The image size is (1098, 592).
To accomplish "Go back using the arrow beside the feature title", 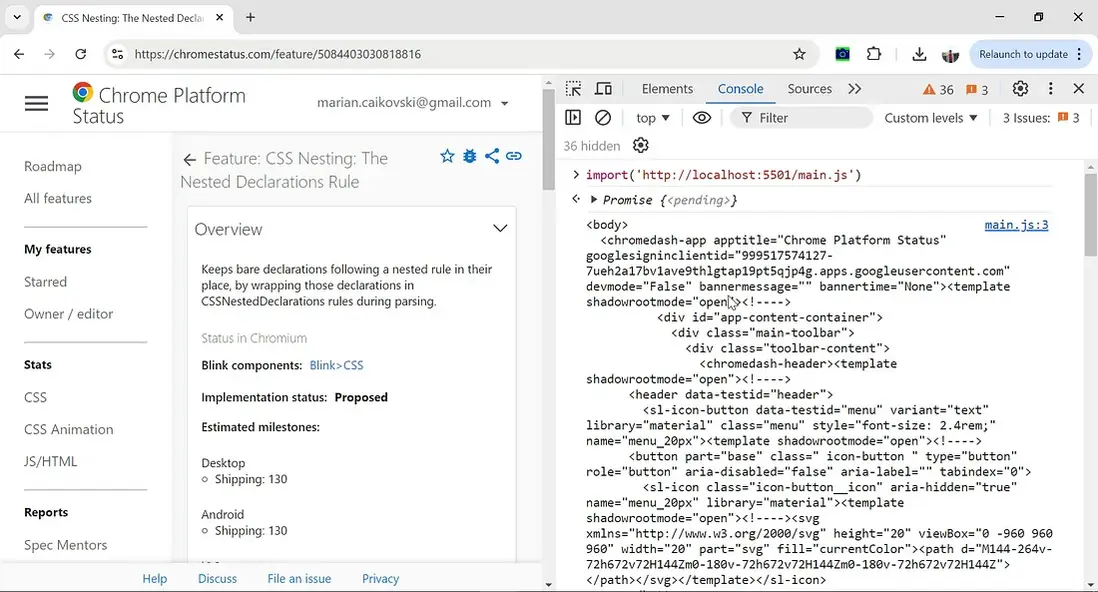I will coord(189,160).
